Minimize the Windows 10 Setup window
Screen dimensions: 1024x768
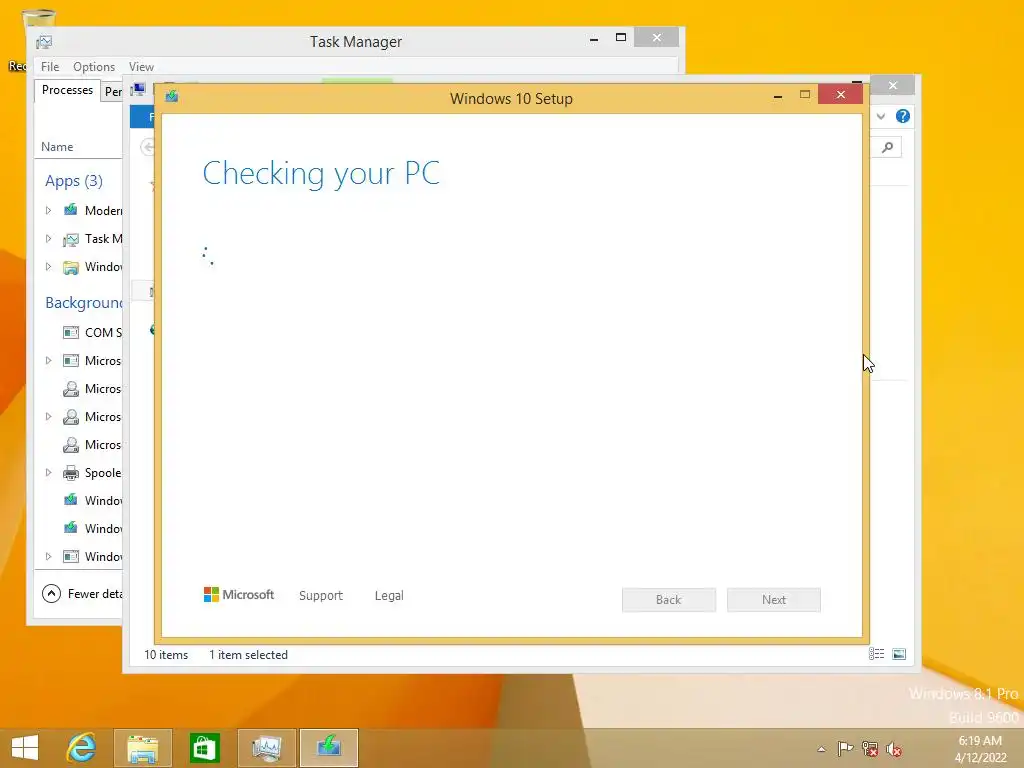(x=778, y=96)
